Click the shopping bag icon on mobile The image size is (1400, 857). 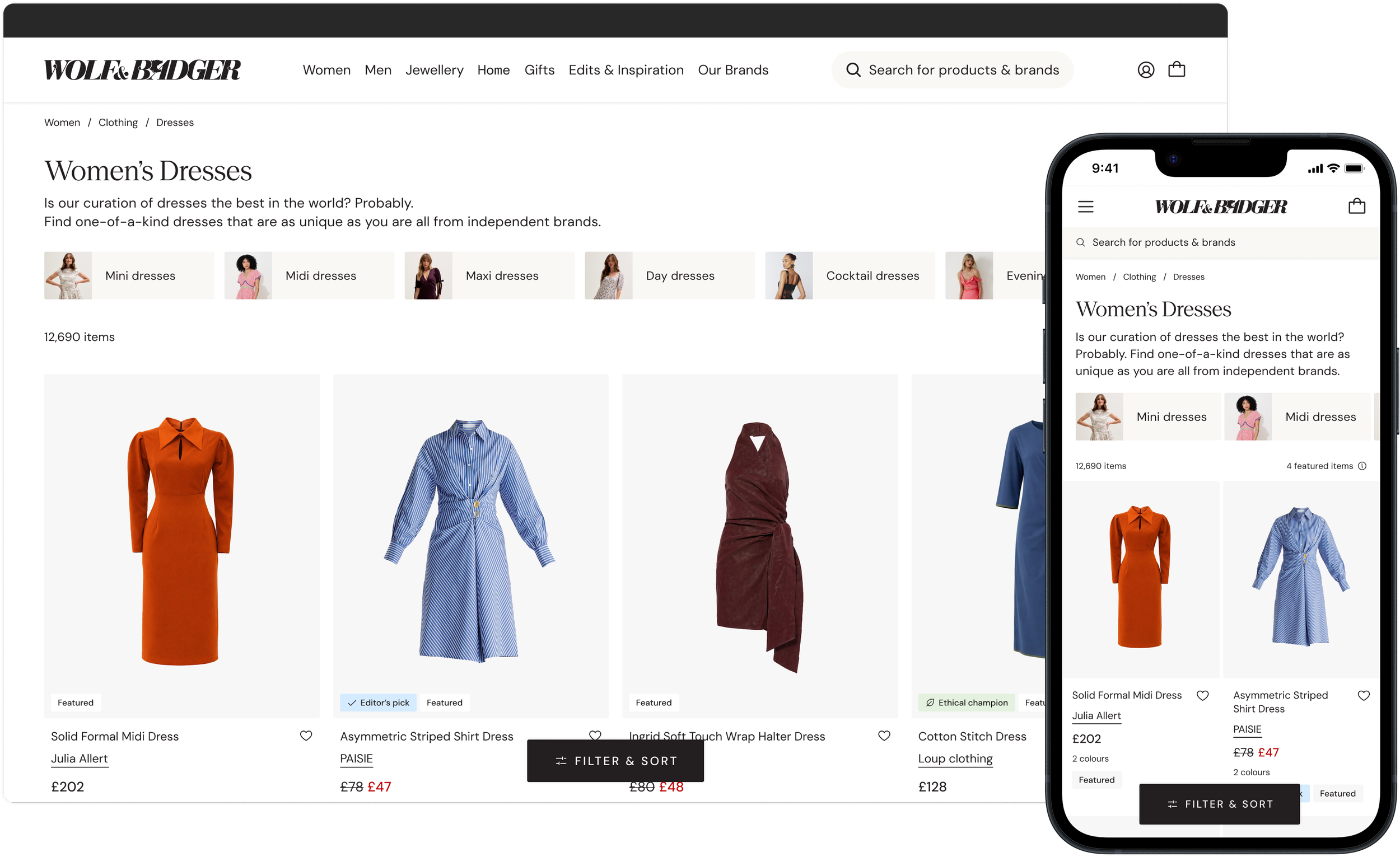[1357, 206]
